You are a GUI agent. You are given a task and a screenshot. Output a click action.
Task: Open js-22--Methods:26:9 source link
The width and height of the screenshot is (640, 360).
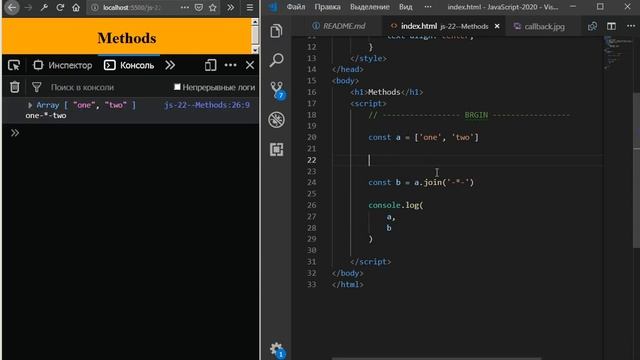click(x=207, y=105)
